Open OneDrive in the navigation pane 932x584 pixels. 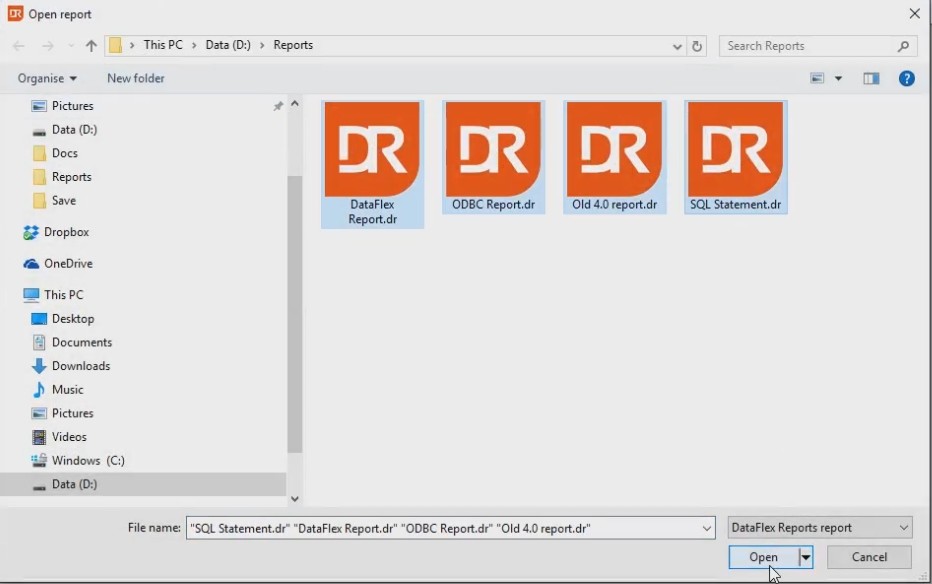68,264
